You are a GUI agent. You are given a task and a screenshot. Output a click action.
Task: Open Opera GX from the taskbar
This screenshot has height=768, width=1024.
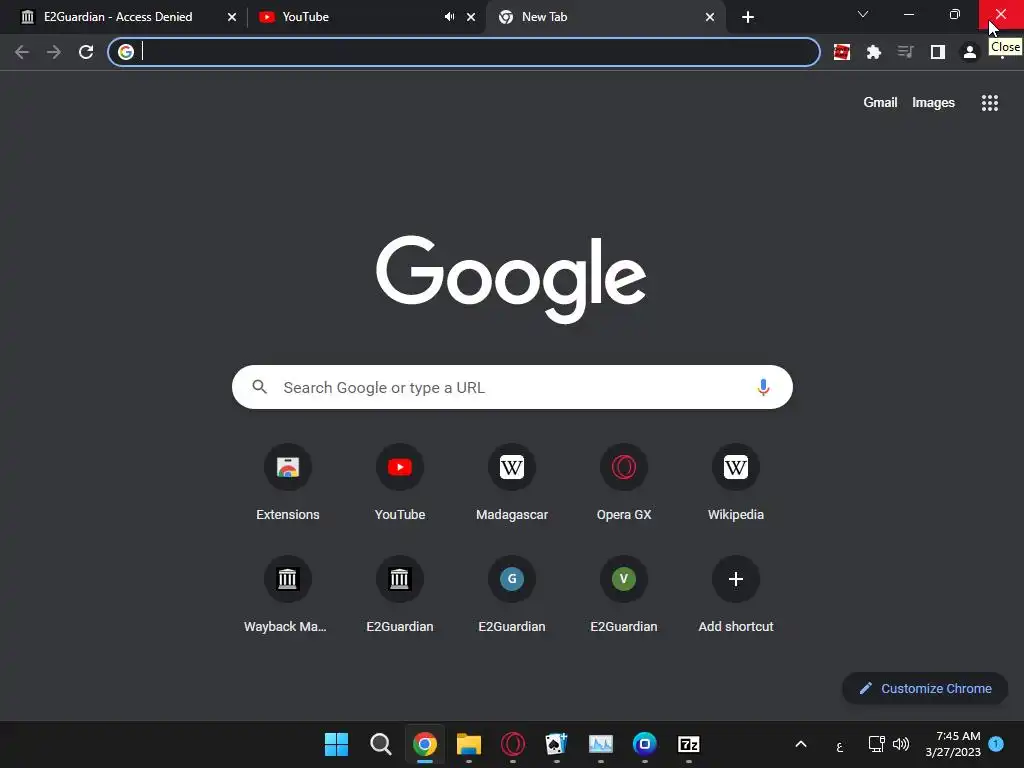pyautogui.click(x=513, y=744)
